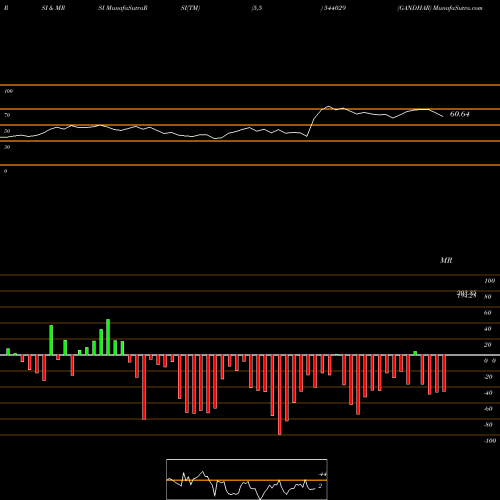The width and height of the screenshot is (500, 500).
Task: Click the longest red MR histogram bar reaching -100
Action: [x=280, y=395]
